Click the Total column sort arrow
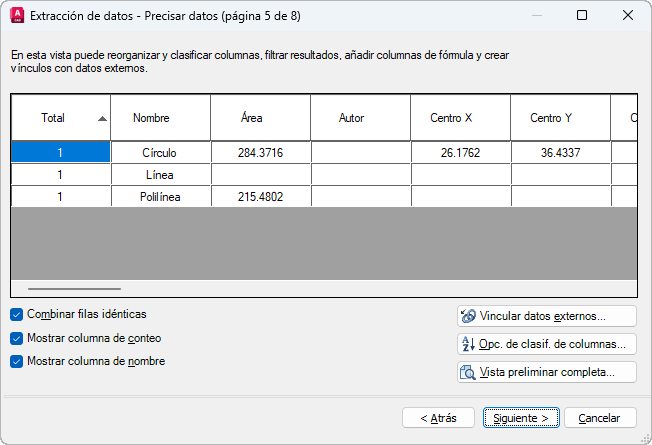Image resolution: width=652 pixels, height=445 pixels. click(x=103, y=118)
